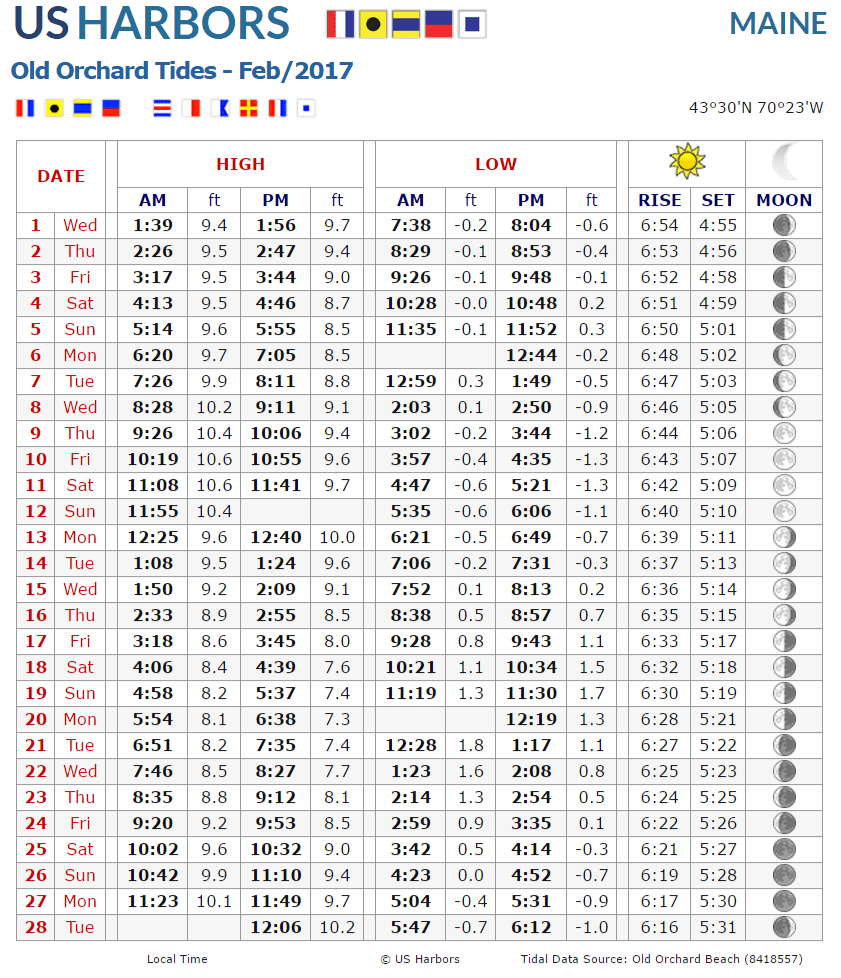Click sunset time 5:15 on Thu 16
Image resolution: width=841 pixels, height=978 pixels.
[x=717, y=615]
